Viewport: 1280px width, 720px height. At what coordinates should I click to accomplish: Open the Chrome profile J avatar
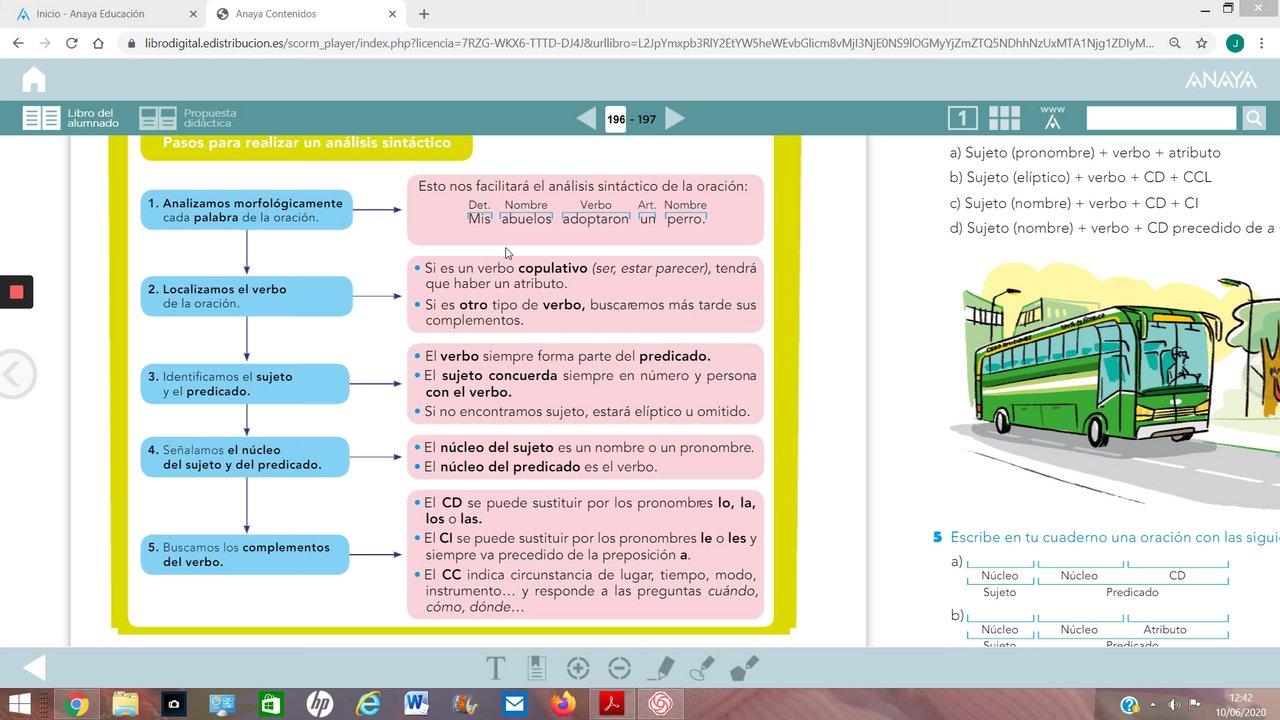pos(1235,44)
